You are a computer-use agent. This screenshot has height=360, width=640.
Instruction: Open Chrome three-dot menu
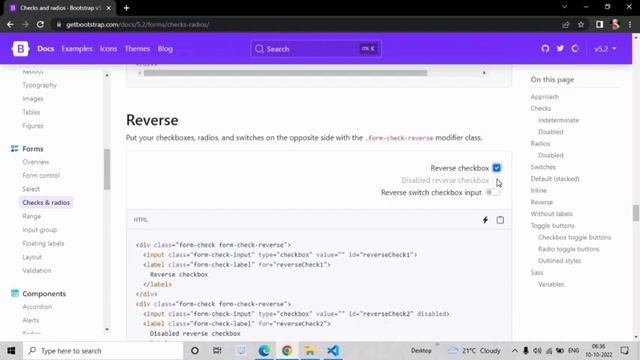coord(630,24)
